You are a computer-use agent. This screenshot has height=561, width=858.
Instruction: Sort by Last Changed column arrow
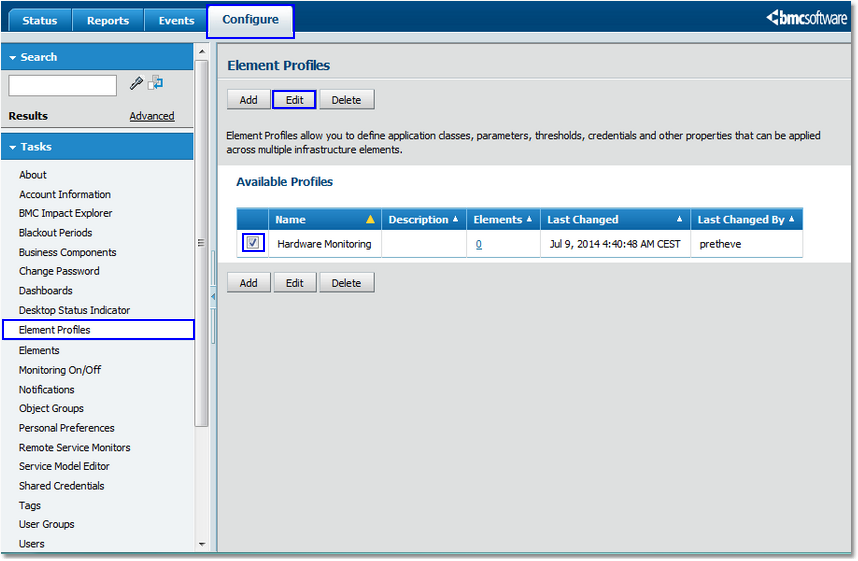(679, 219)
